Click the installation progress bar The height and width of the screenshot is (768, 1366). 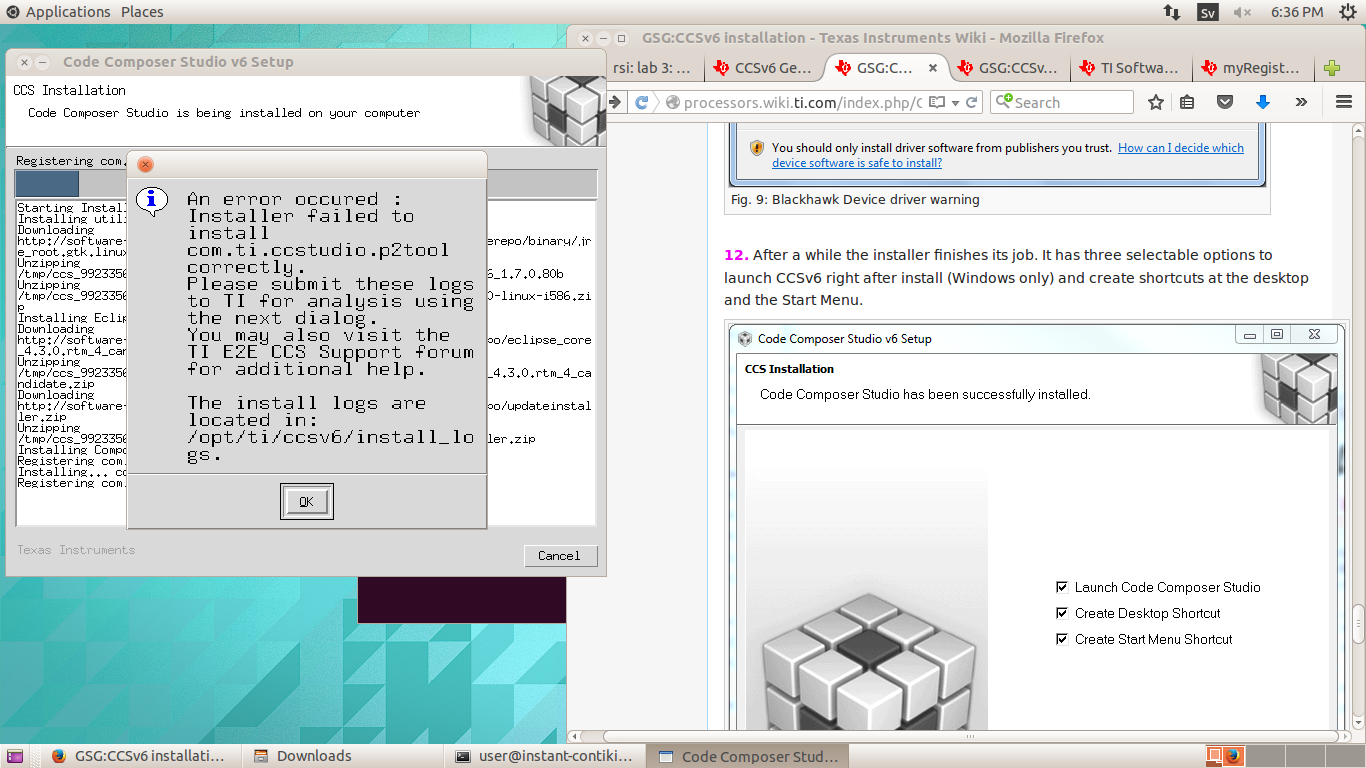click(305, 184)
